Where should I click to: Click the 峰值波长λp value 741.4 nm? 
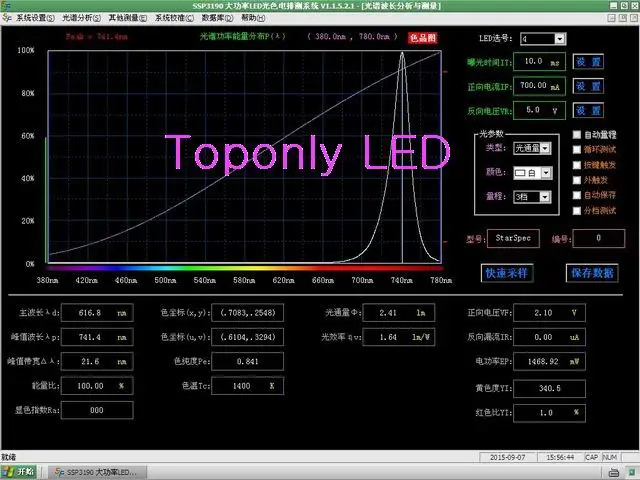tap(97, 337)
